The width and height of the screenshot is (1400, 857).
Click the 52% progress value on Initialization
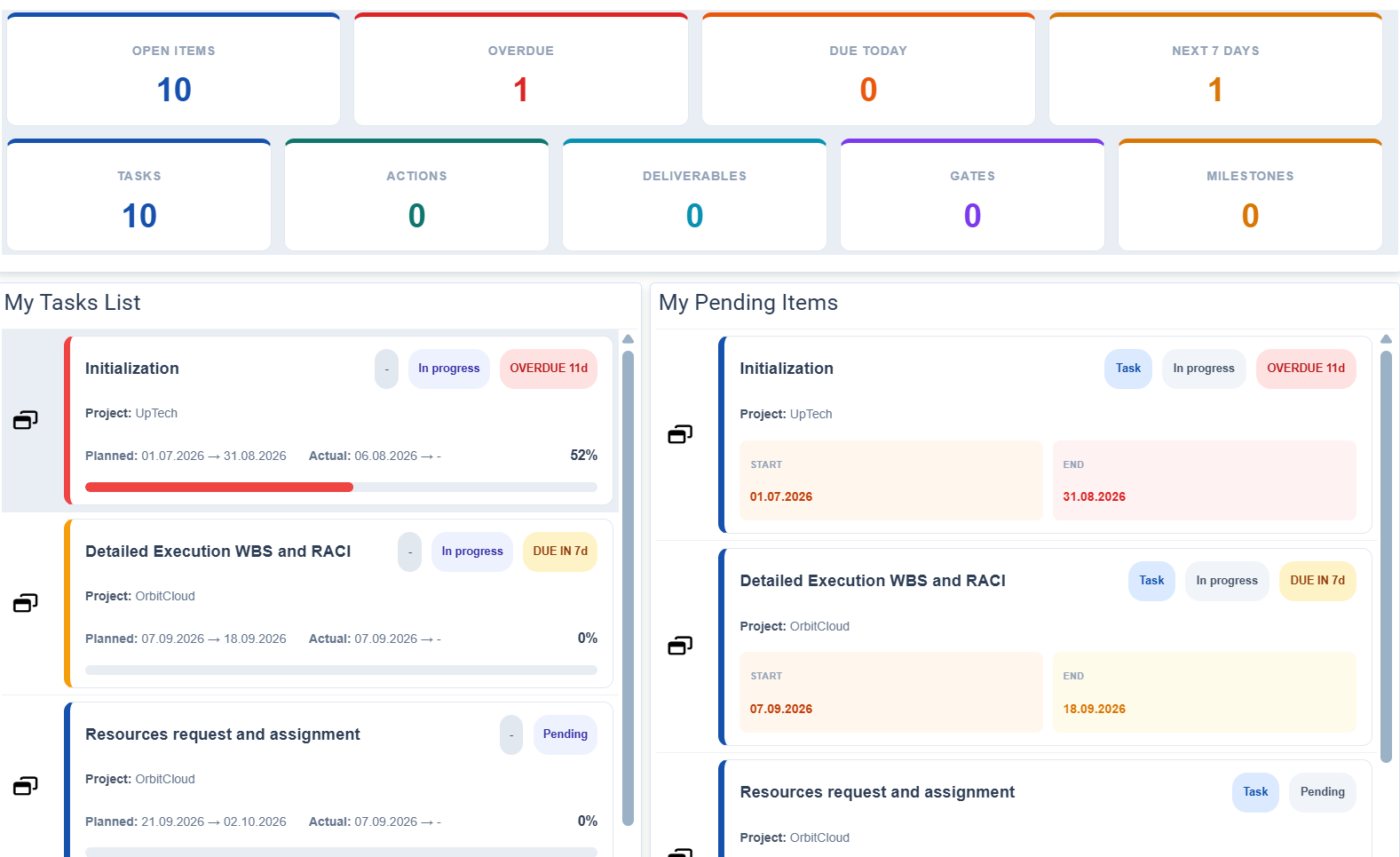pyautogui.click(x=584, y=456)
